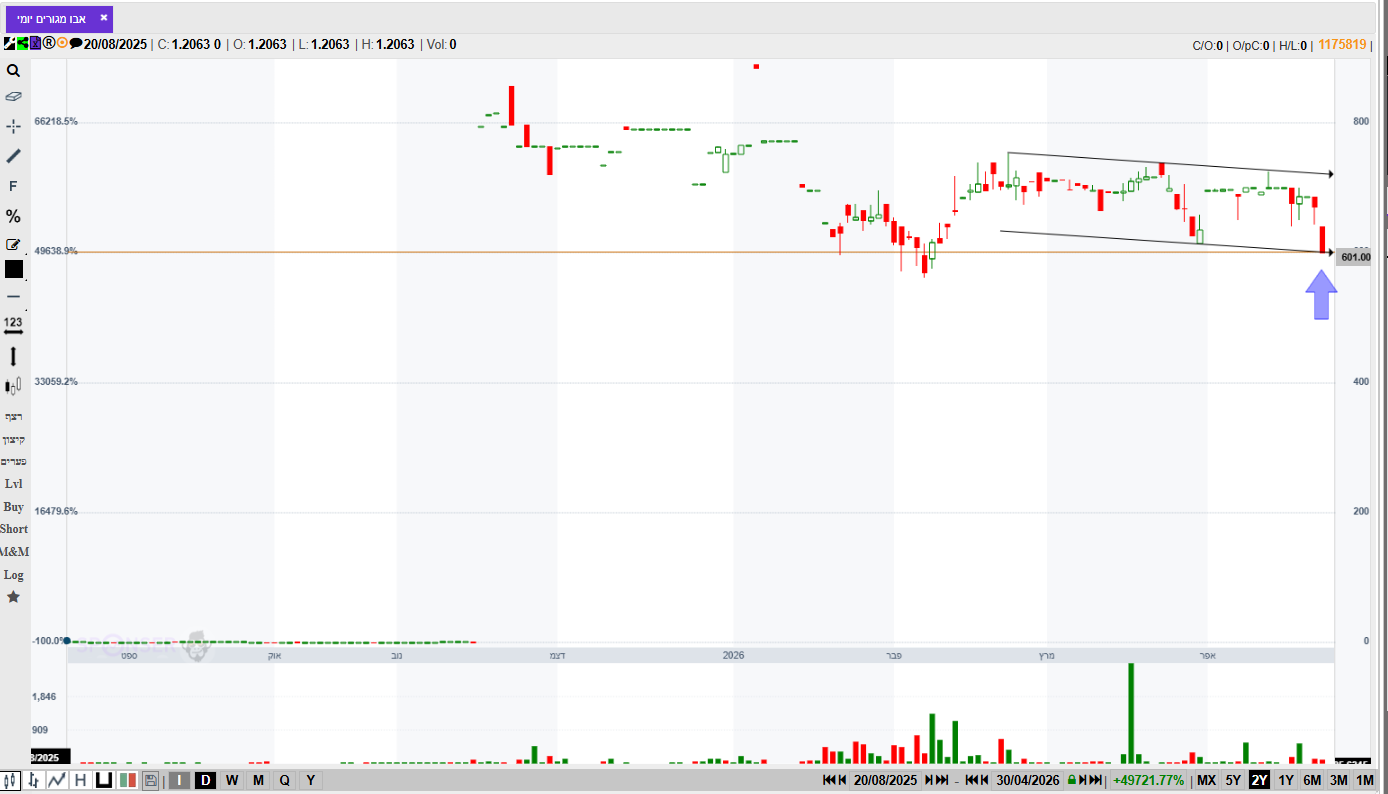Viewport: 1388px width, 794px height.
Task: Toggle the קיצוץ trimming option
Action: 13,439
